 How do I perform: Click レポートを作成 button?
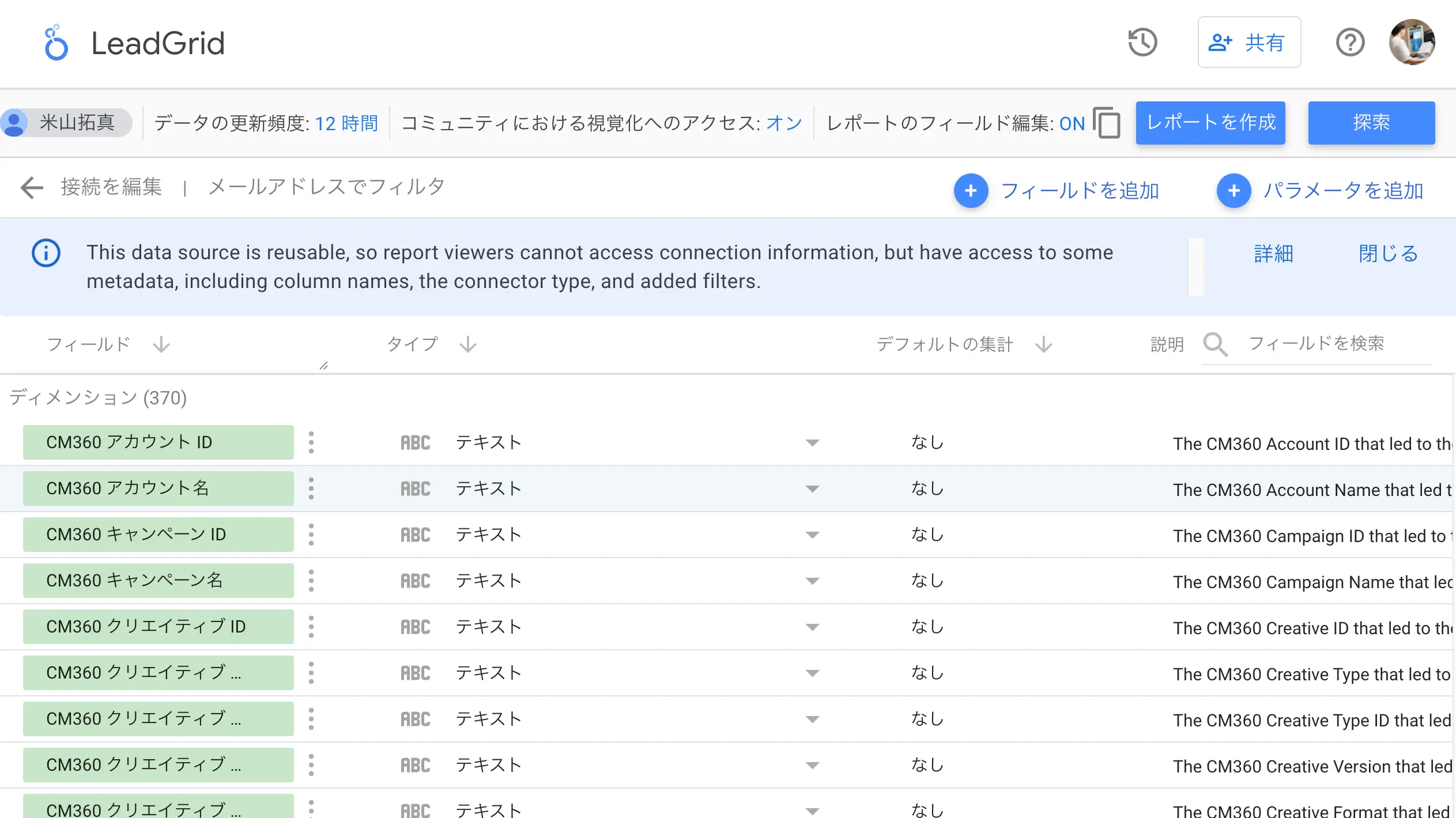[1210, 123]
